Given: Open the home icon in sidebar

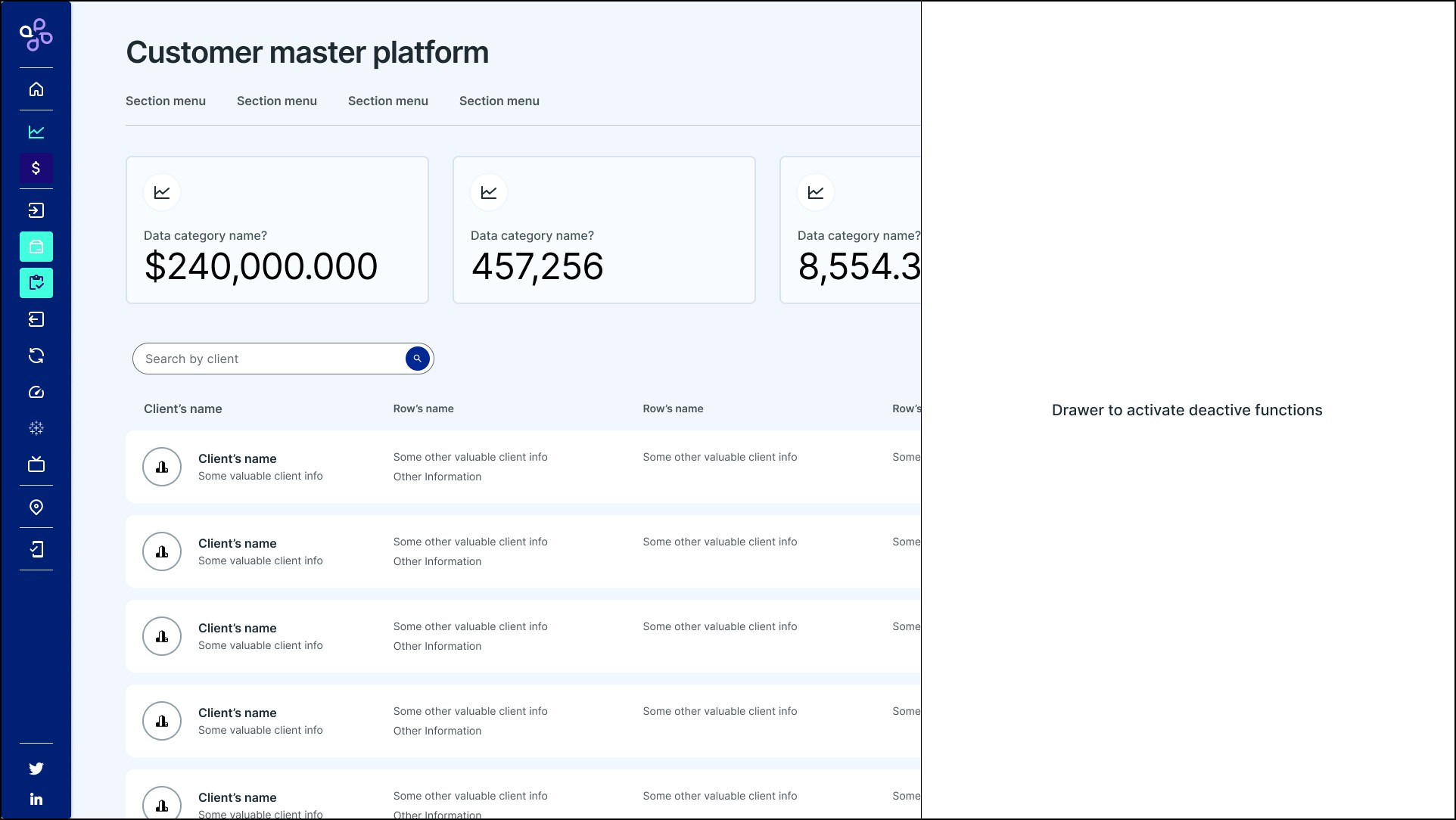Looking at the screenshot, I should (x=36, y=89).
